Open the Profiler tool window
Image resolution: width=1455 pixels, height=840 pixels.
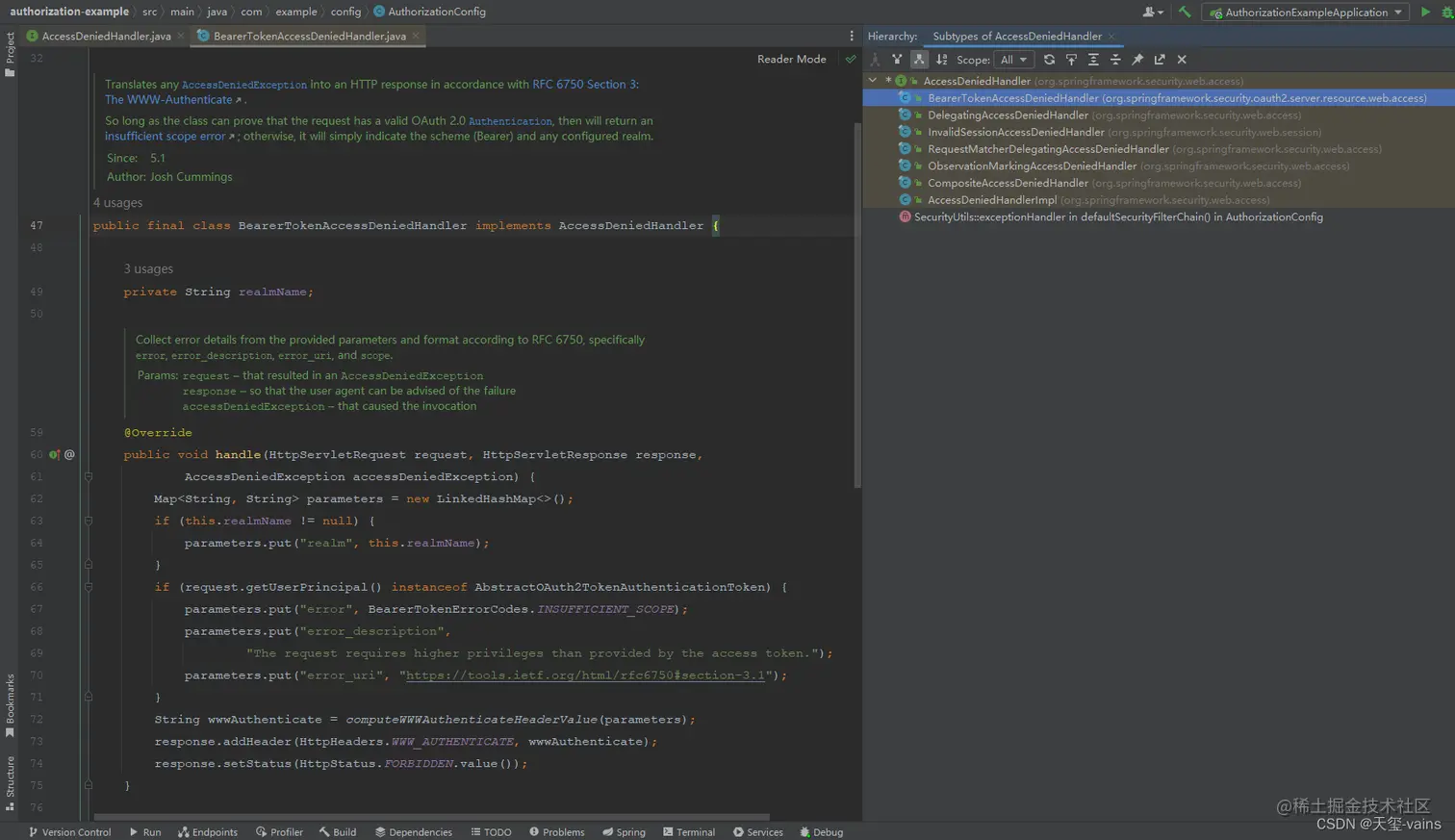(x=279, y=832)
